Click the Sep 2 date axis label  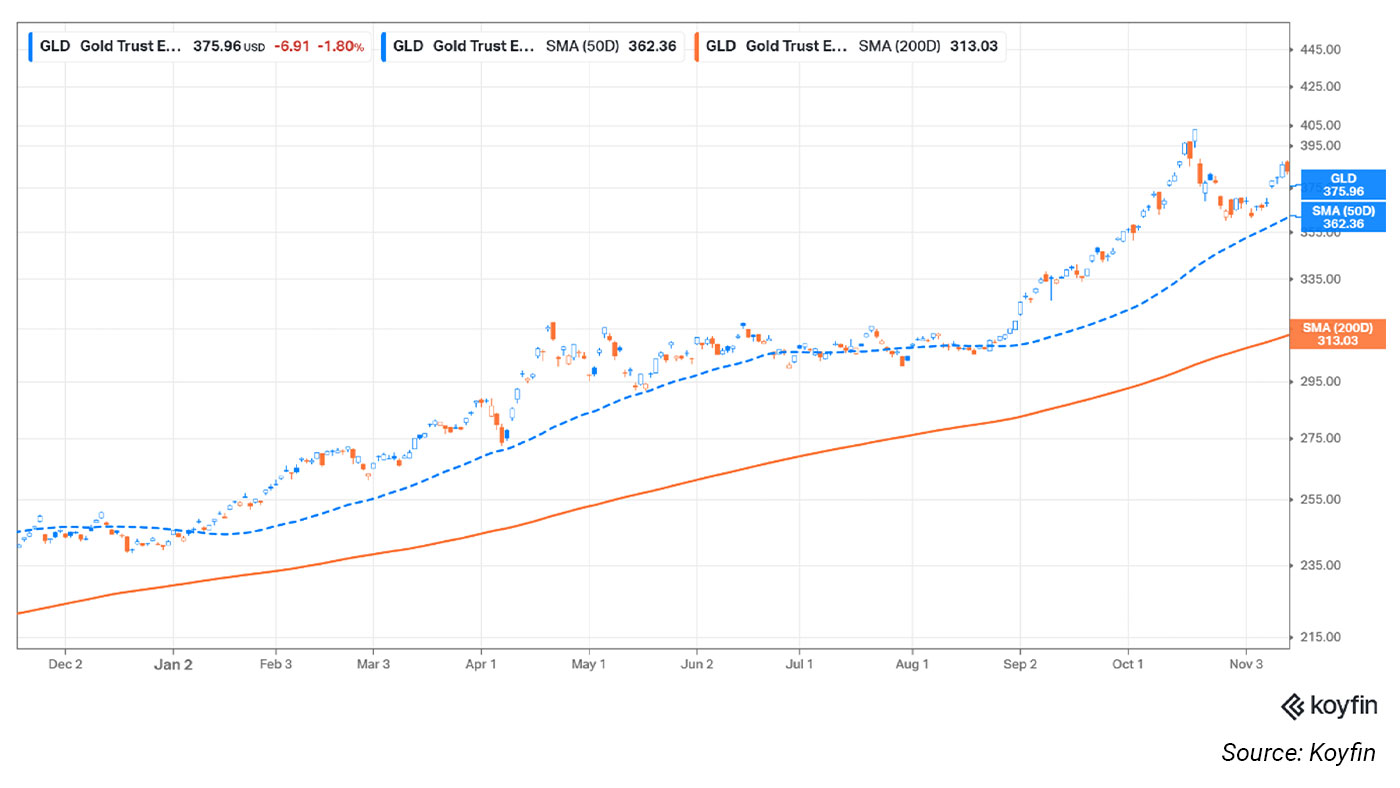tap(1020, 664)
